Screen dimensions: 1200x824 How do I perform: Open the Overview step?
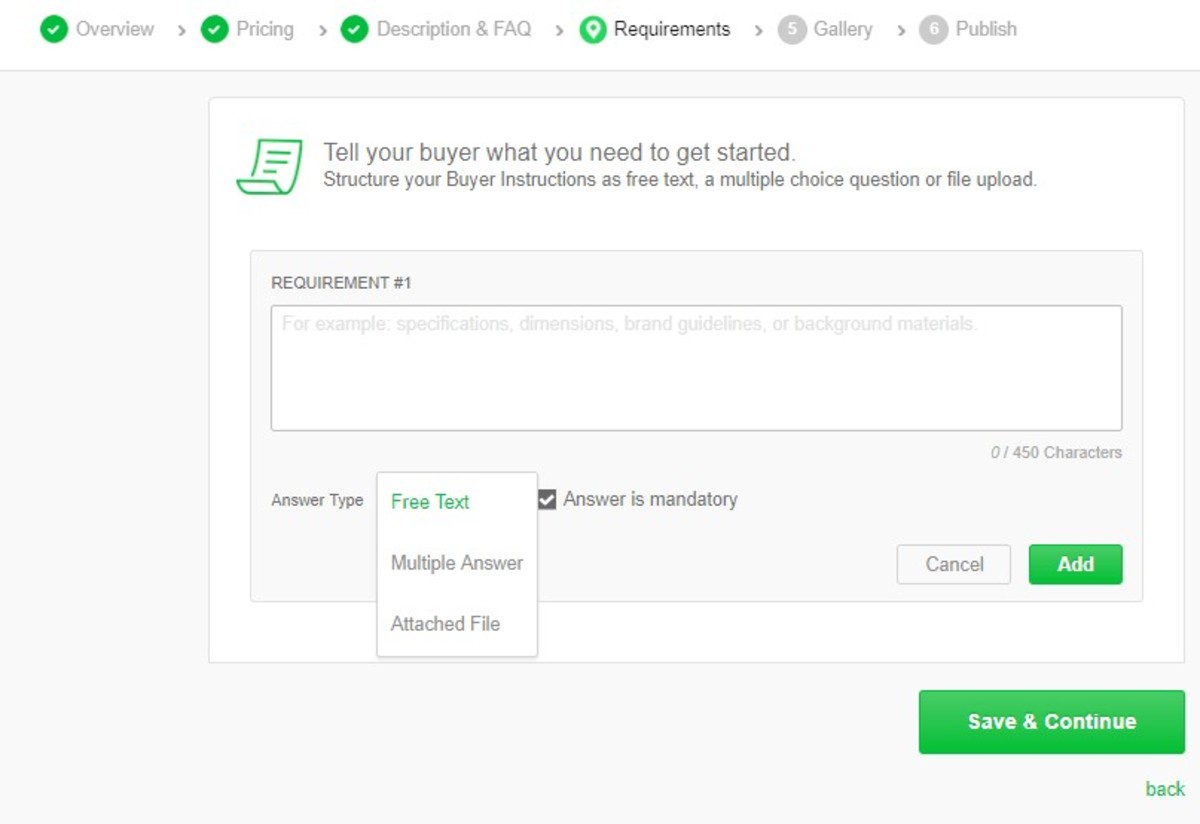coord(115,30)
